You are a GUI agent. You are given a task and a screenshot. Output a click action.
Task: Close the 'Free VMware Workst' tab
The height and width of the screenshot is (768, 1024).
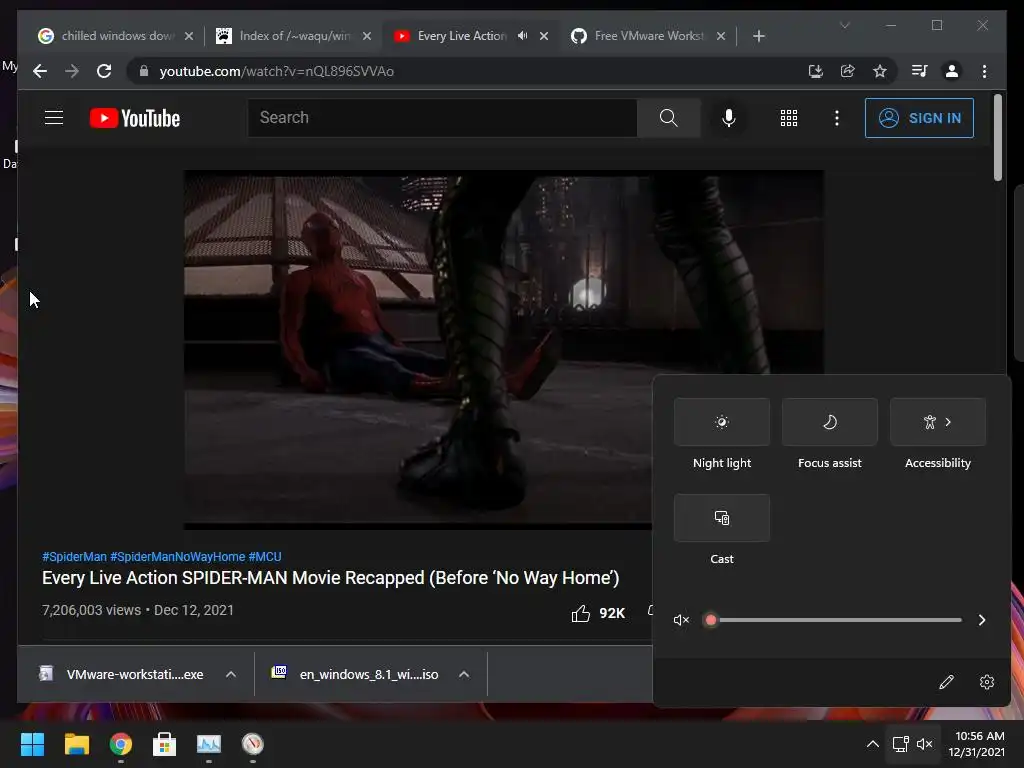tap(721, 36)
